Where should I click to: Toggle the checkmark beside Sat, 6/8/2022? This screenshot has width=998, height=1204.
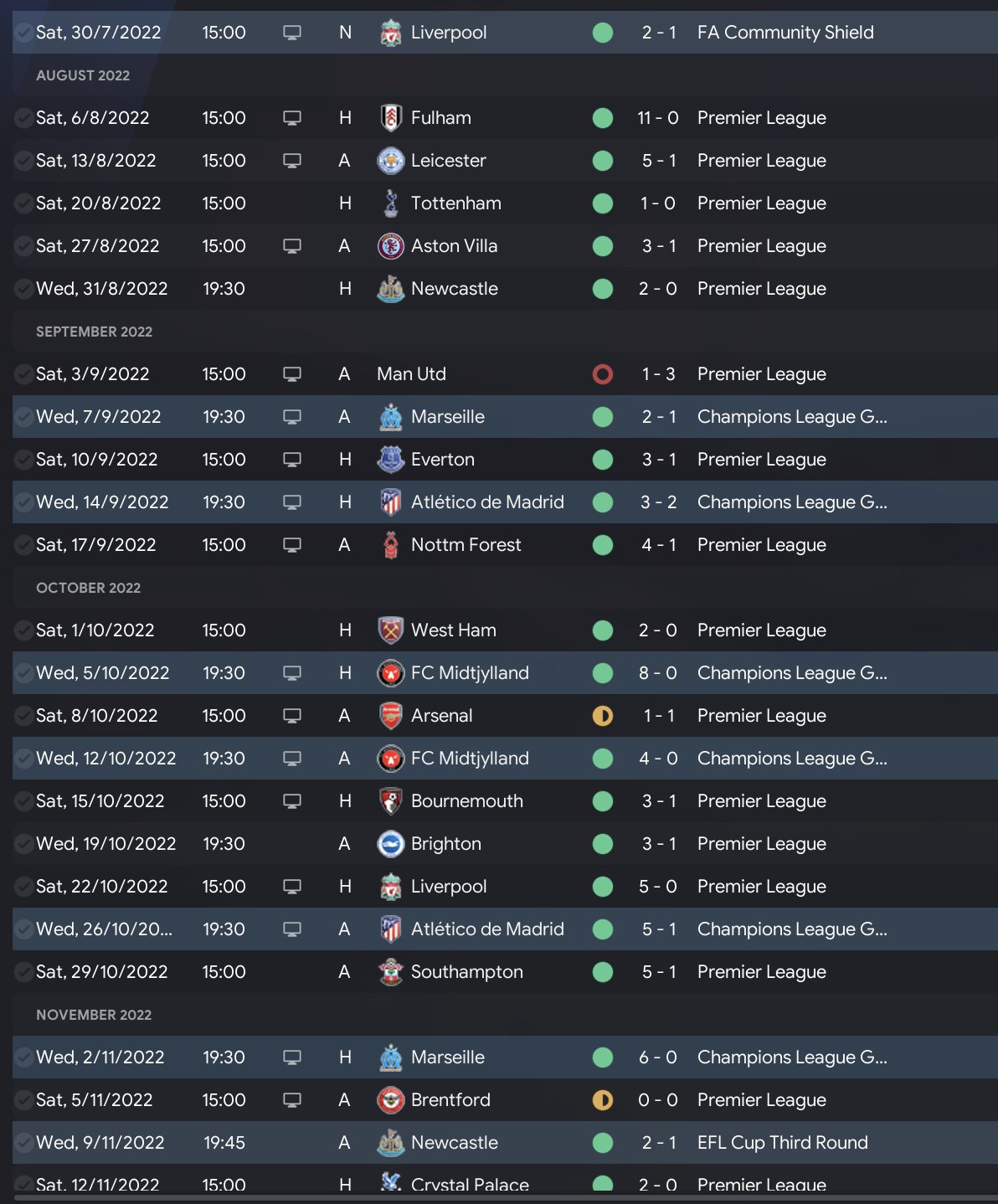point(24,118)
